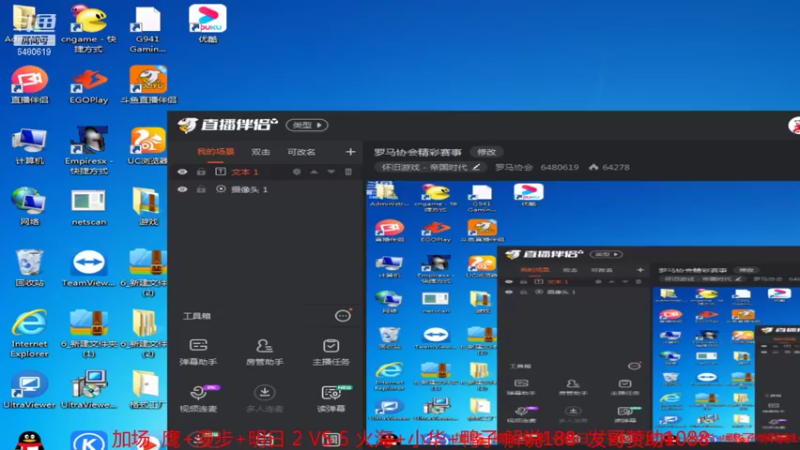Open the UltraViewer monitor shortcut

(x=30, y=389)
